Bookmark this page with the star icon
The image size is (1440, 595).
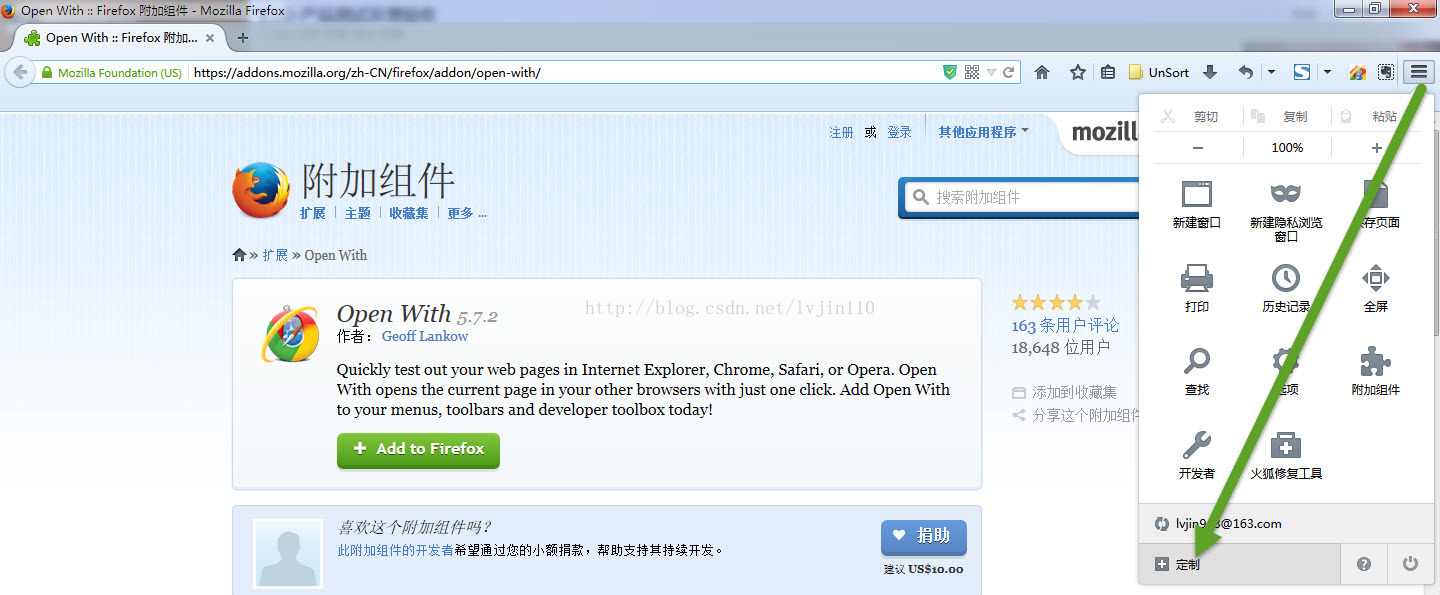coord(1077,72)
